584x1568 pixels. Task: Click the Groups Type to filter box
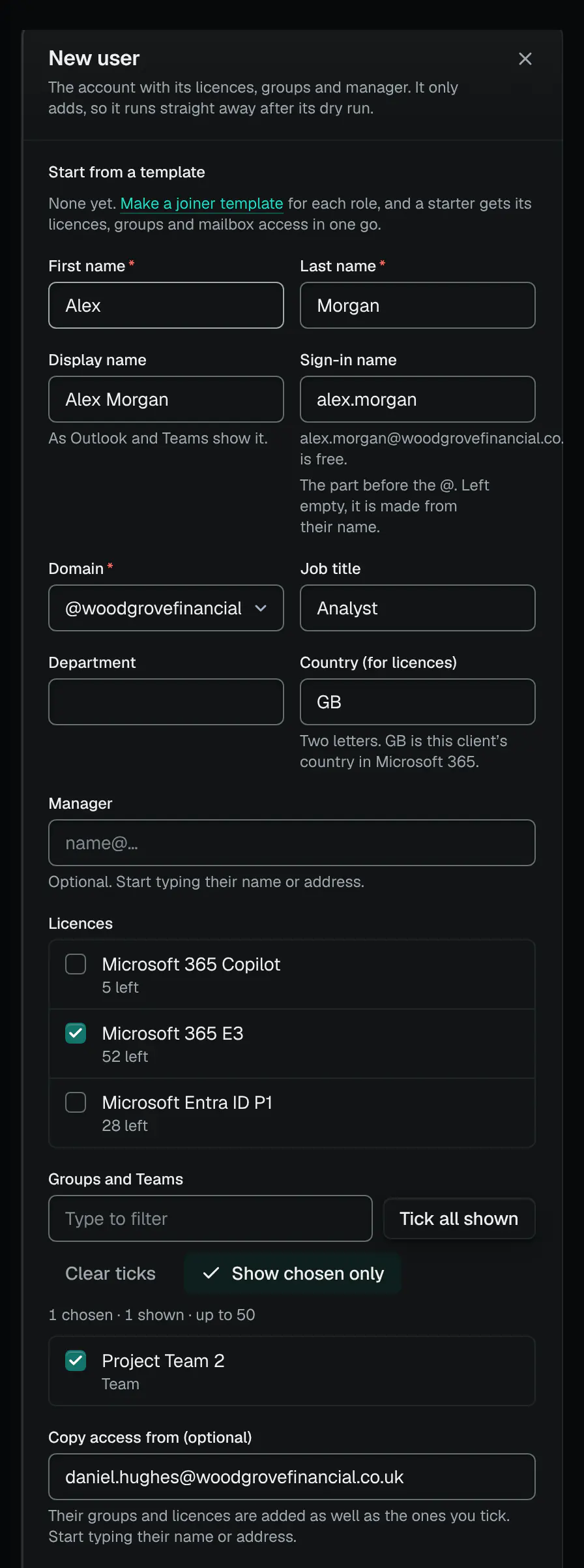click(x=211, y=1218)
